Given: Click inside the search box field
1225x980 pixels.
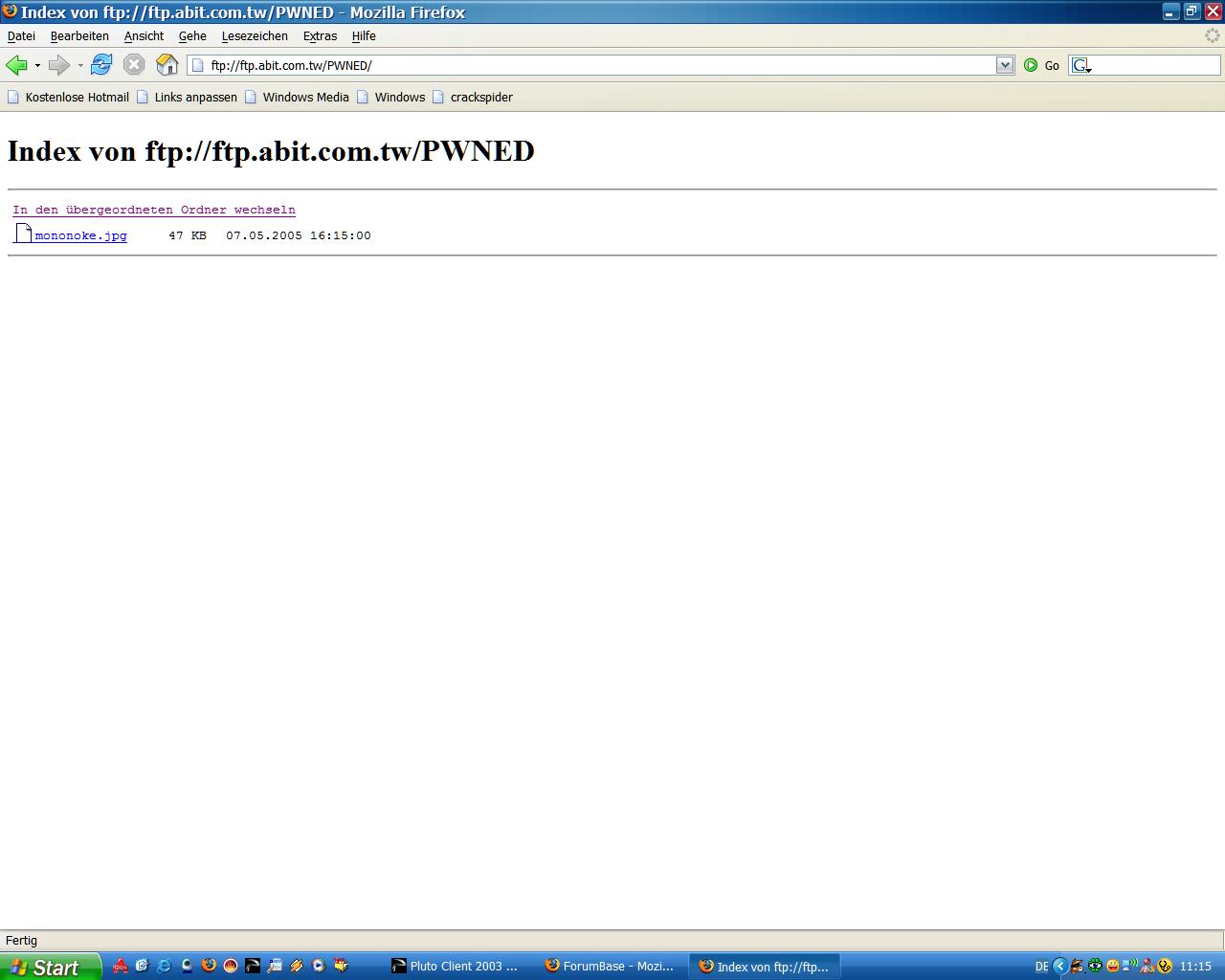Looking at the screenshot, I should (1156, 65).
